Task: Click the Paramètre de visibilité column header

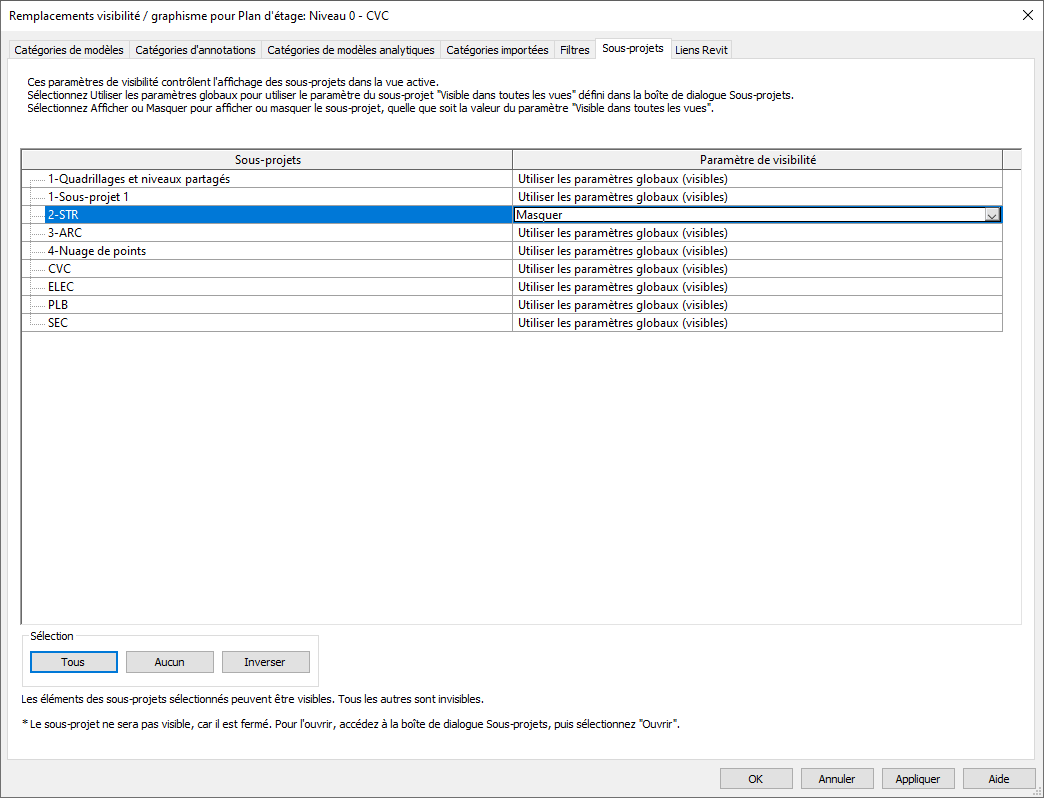Action: [x=756, y=160]
